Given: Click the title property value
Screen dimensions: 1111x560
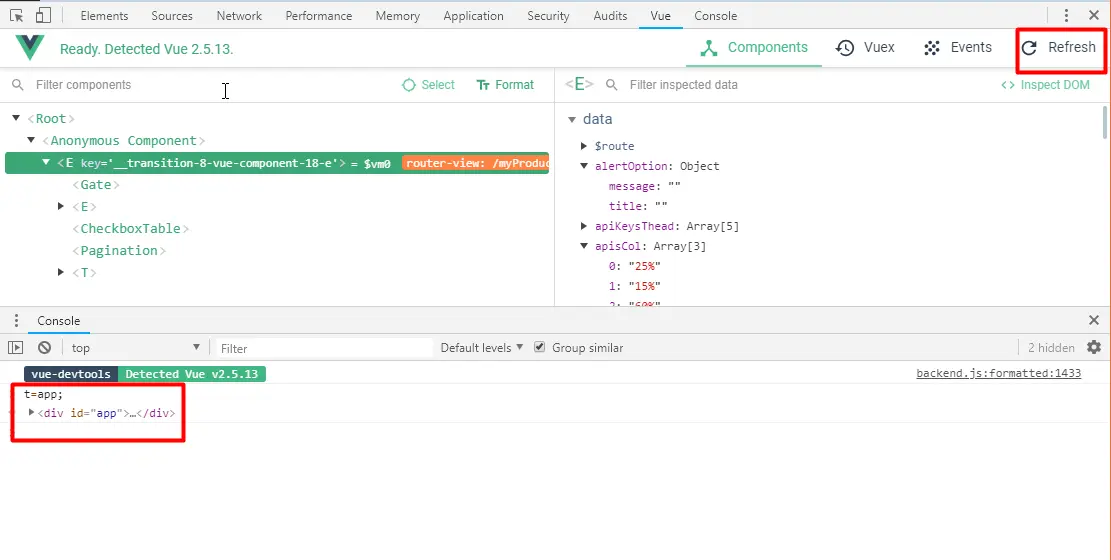Looking at the screenshot, I should 660,206.
